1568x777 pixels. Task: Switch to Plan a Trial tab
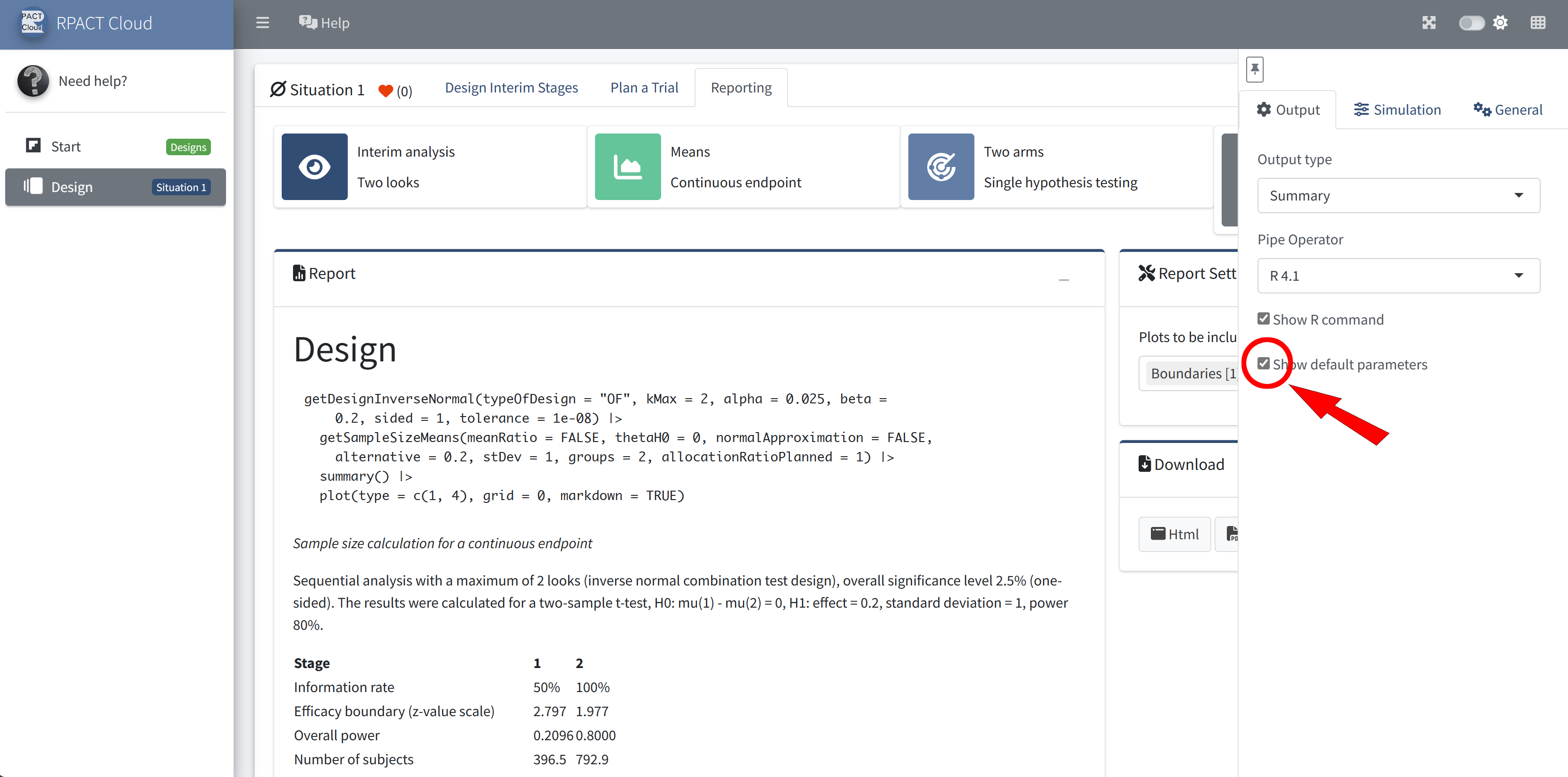644,88
